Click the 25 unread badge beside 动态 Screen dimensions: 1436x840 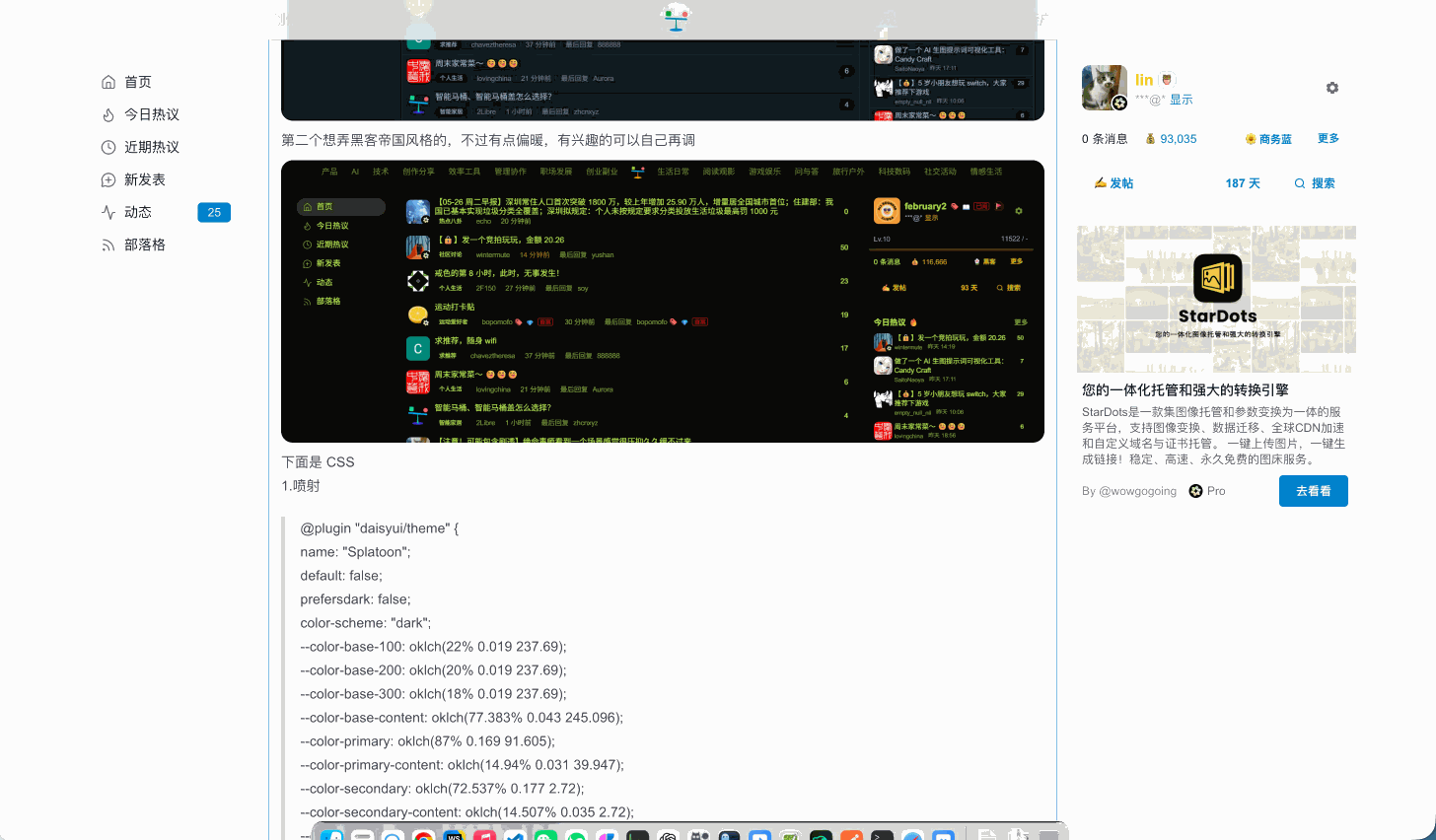tap(214, 212)
